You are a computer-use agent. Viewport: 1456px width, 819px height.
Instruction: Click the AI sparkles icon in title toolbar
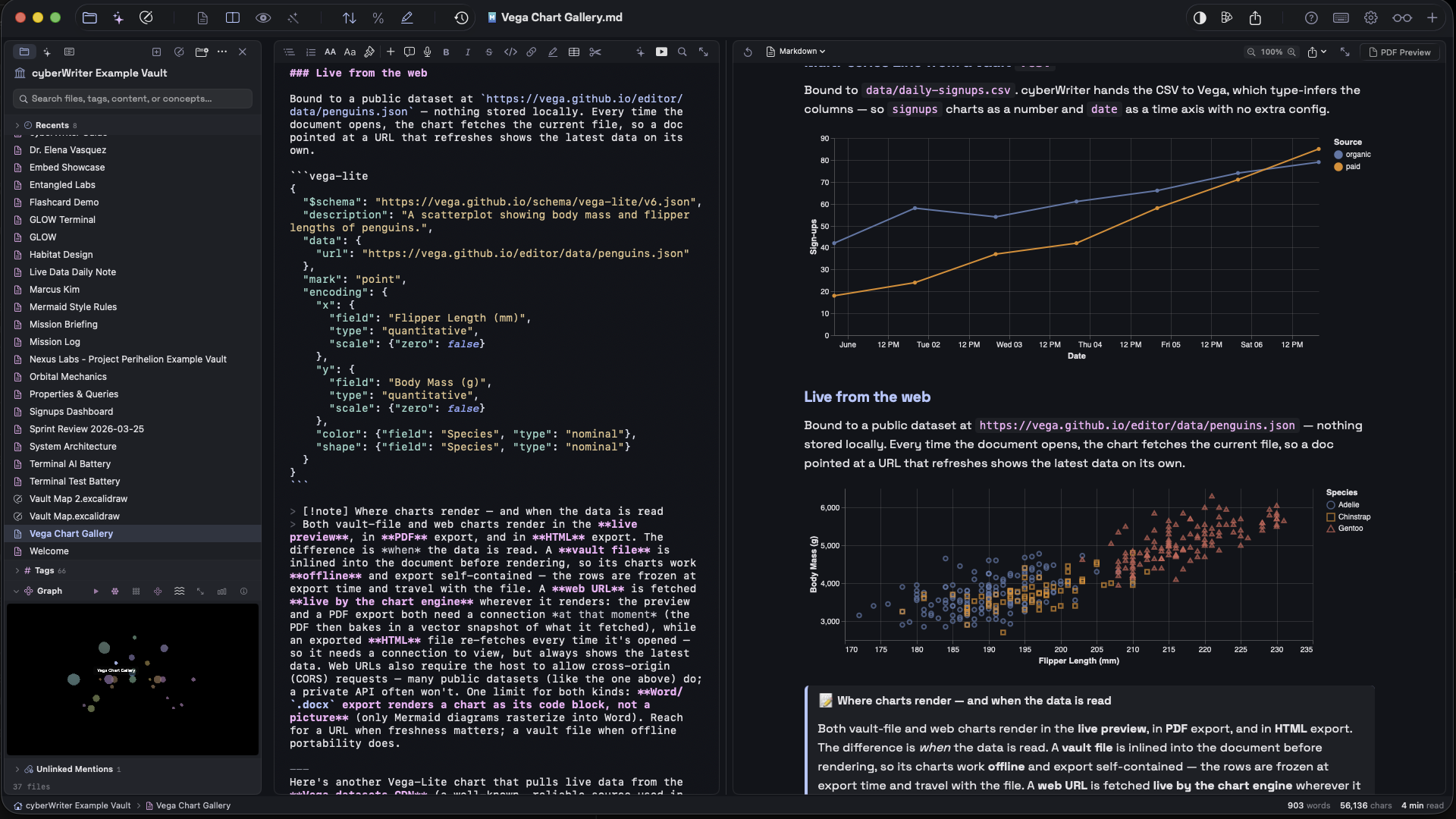click(x=118, y=17)
